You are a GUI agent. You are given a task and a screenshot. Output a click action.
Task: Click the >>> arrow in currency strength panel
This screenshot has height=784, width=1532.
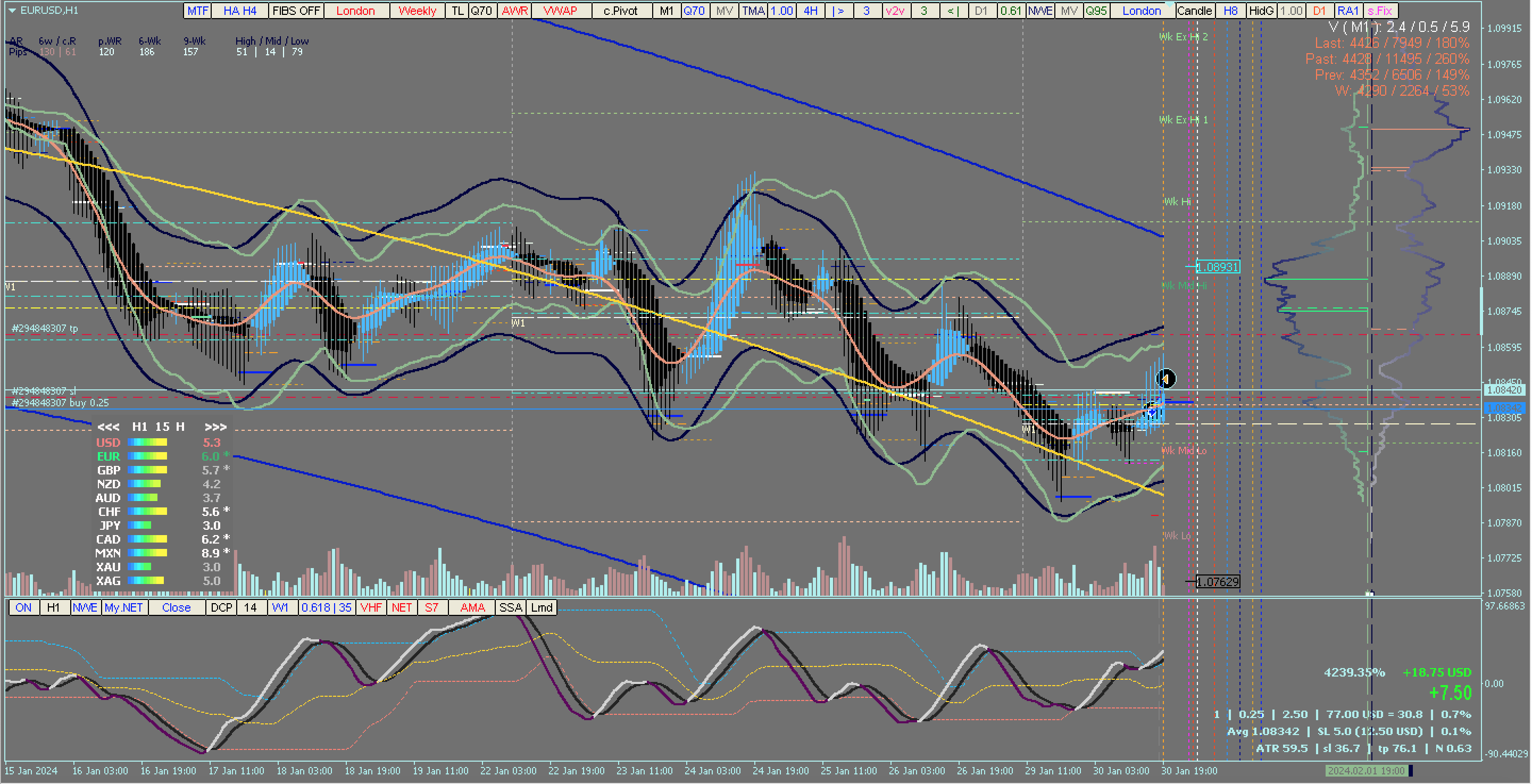click(215, 427)
